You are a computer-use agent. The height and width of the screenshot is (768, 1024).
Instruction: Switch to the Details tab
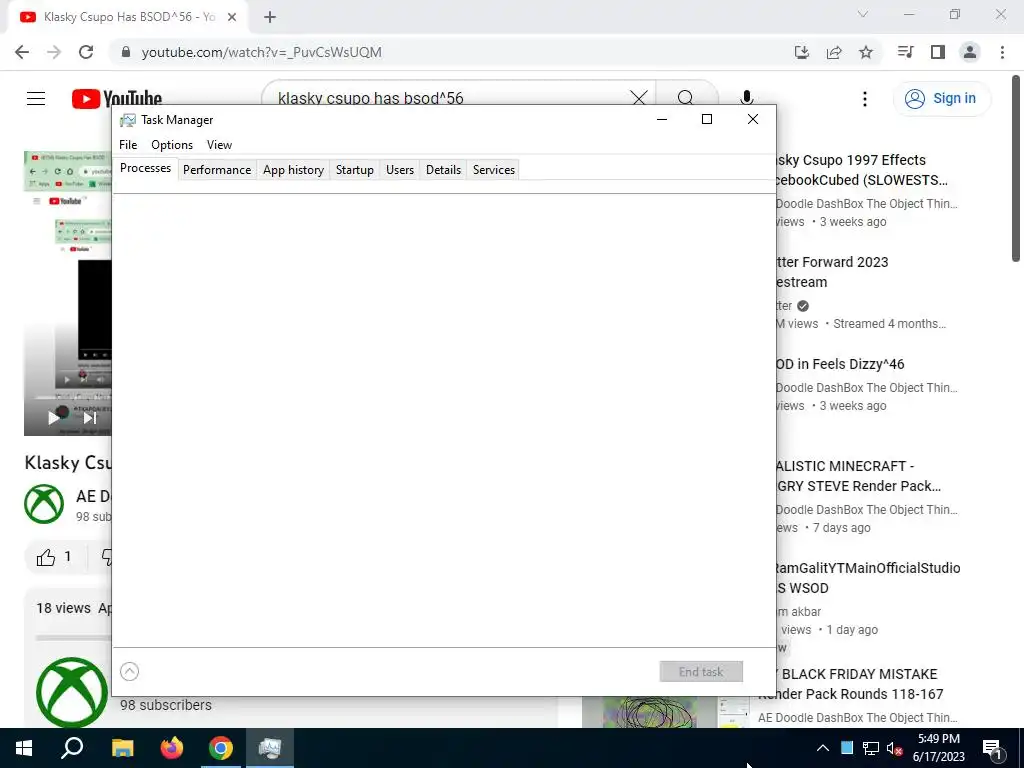[443, 170]
